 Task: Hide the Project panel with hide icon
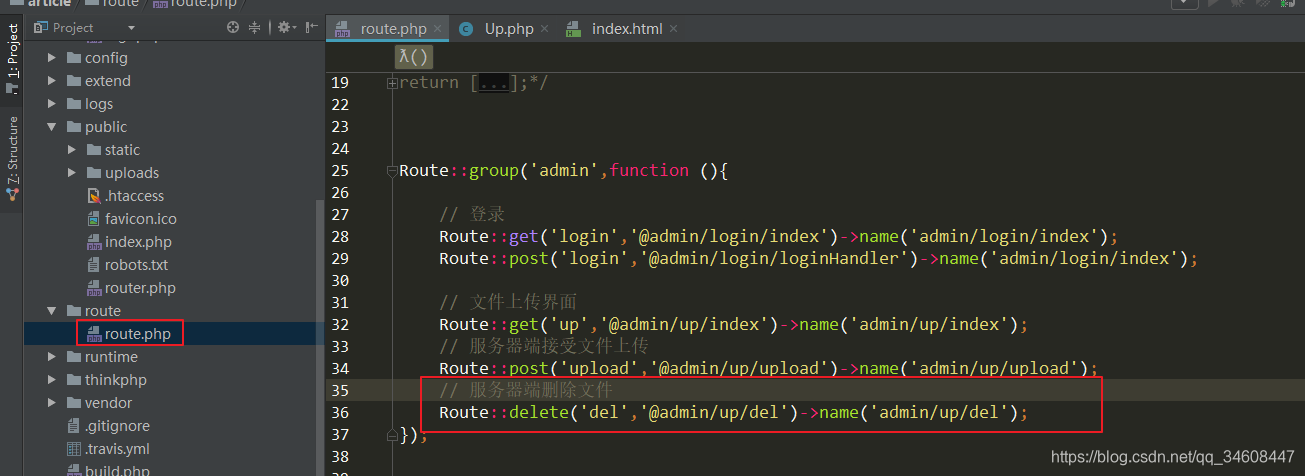(312, 27)
